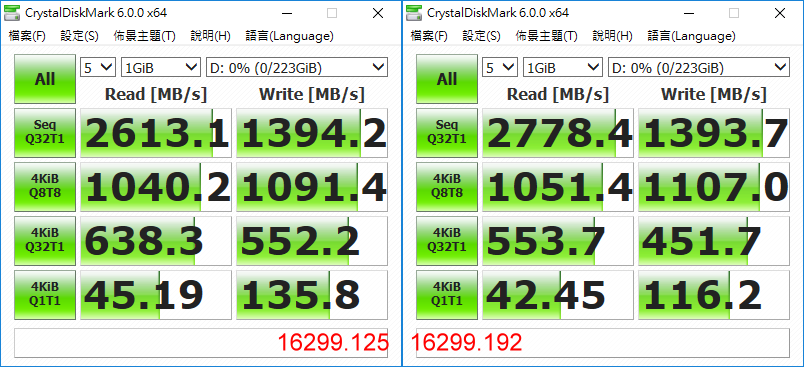
Task: Open 語言(Language) menu in left window
Action: (x=290, y=36)
